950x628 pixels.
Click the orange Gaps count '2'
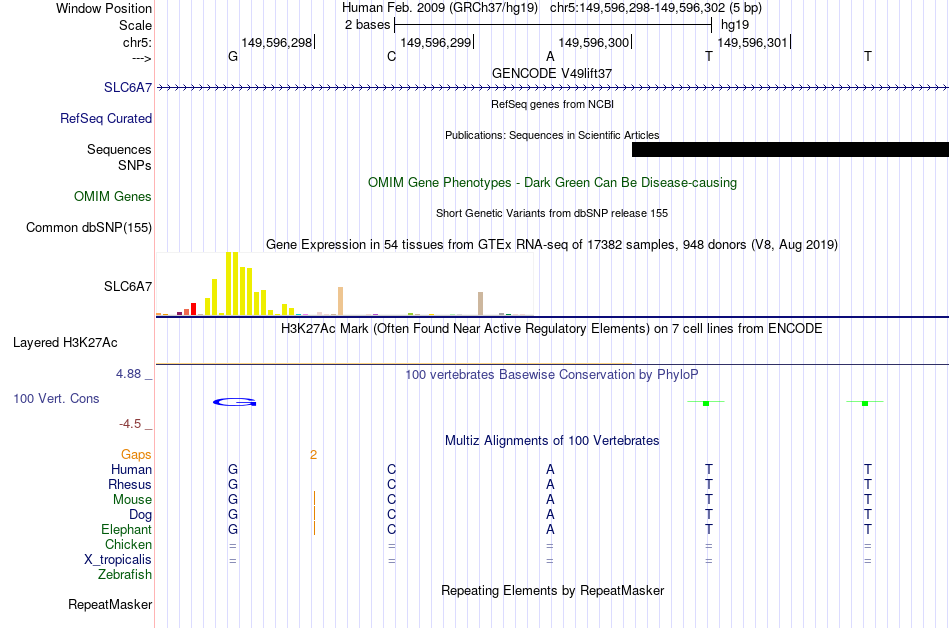(x=313, y=454)
